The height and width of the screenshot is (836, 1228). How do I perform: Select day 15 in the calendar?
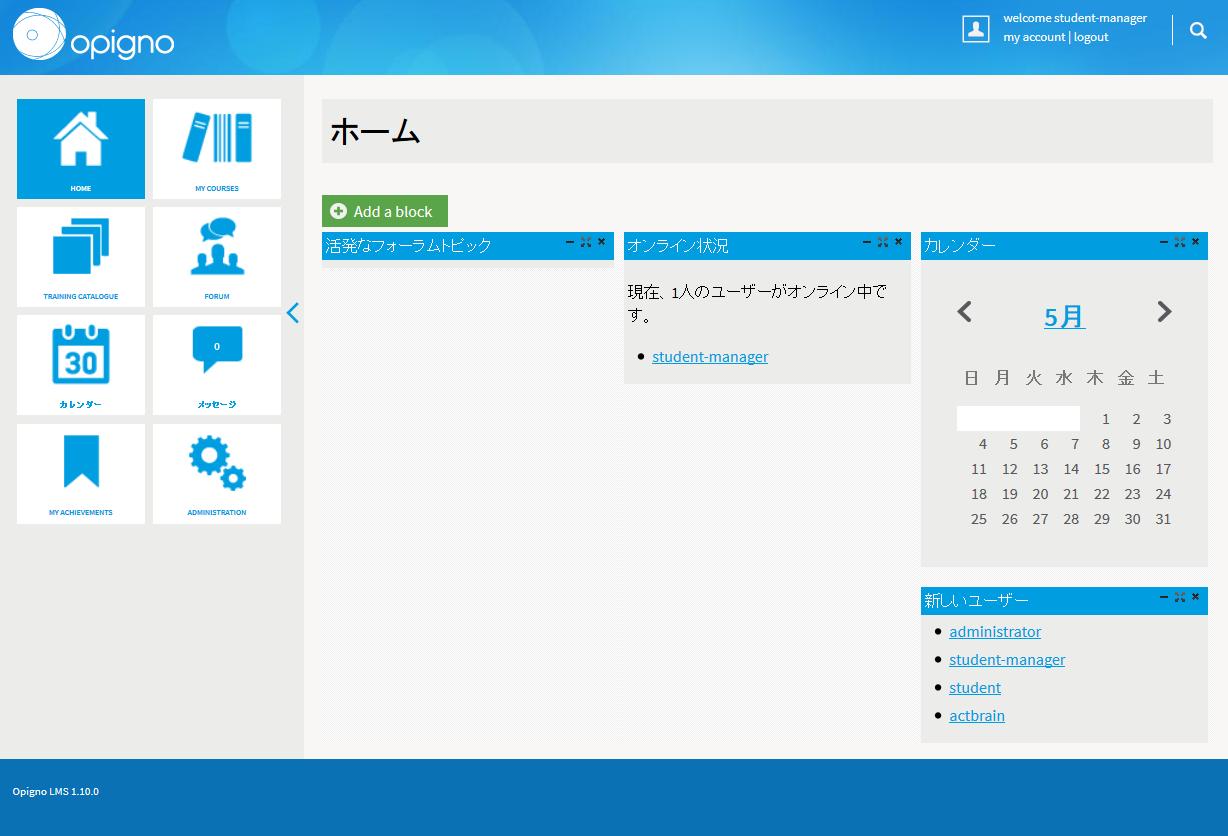1102,469
